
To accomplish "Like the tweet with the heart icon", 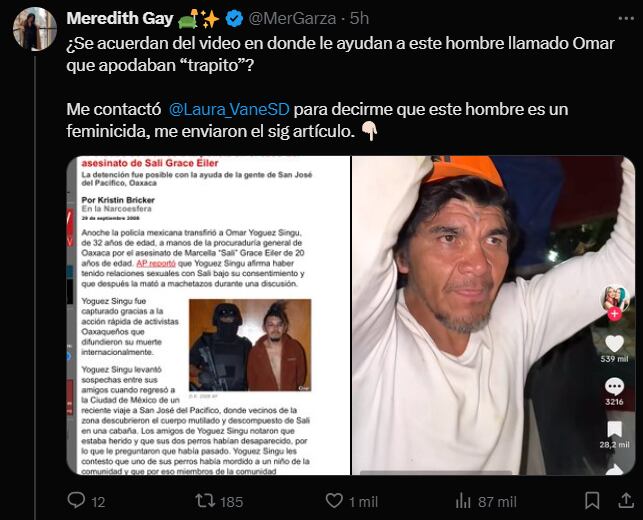I will (x=334, y=501).
